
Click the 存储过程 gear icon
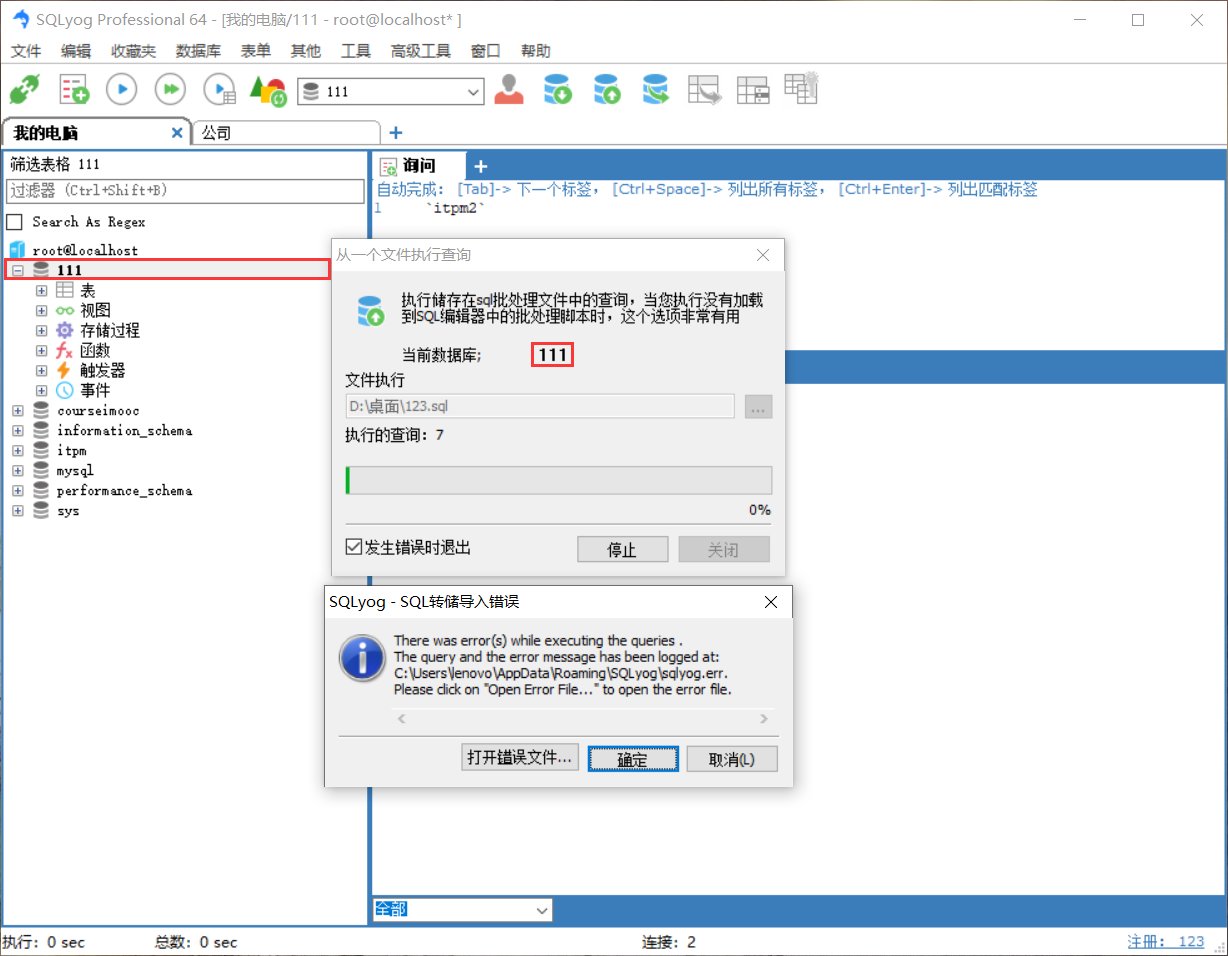65,330
